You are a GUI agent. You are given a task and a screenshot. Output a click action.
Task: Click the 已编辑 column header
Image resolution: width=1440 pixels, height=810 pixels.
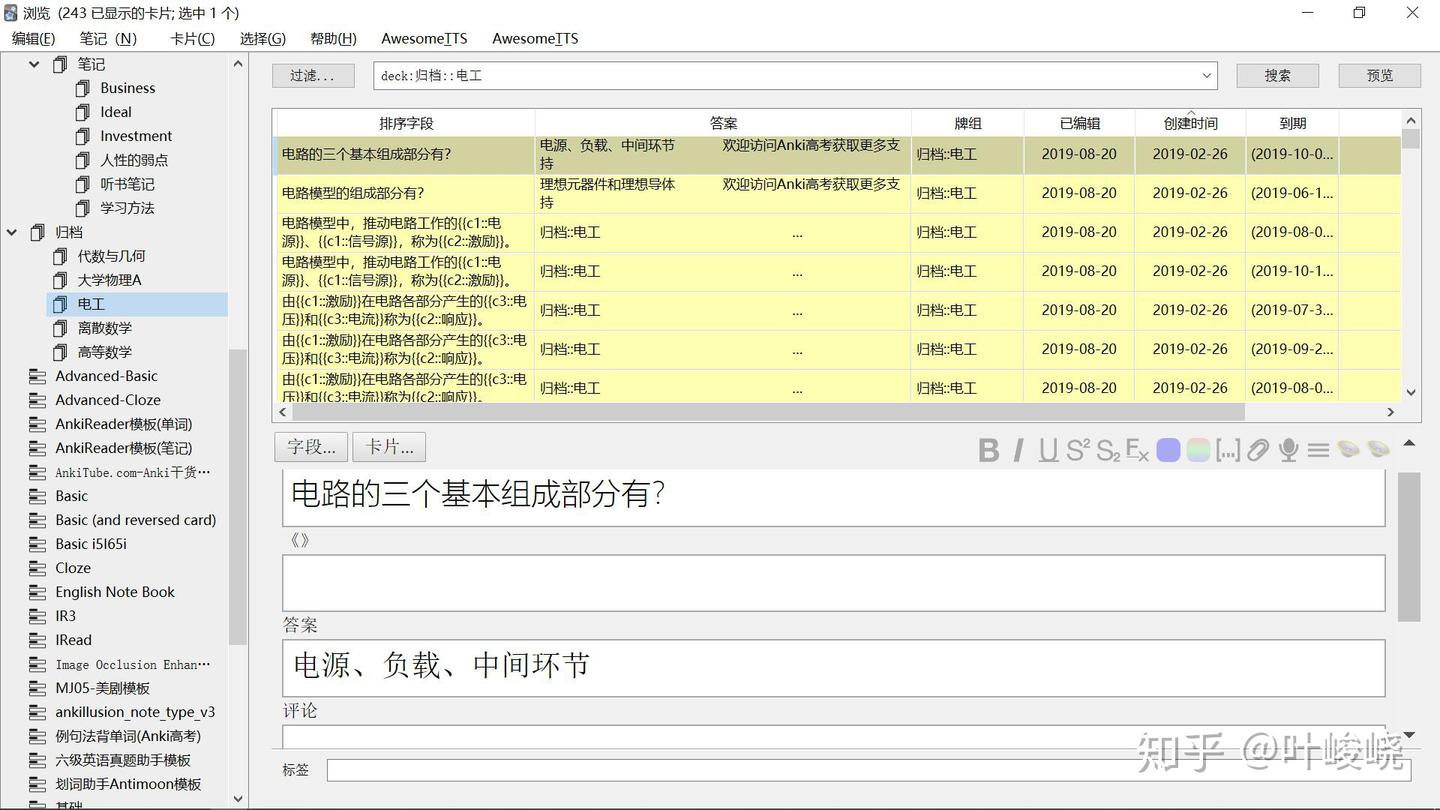click(x=1080, y=123)
